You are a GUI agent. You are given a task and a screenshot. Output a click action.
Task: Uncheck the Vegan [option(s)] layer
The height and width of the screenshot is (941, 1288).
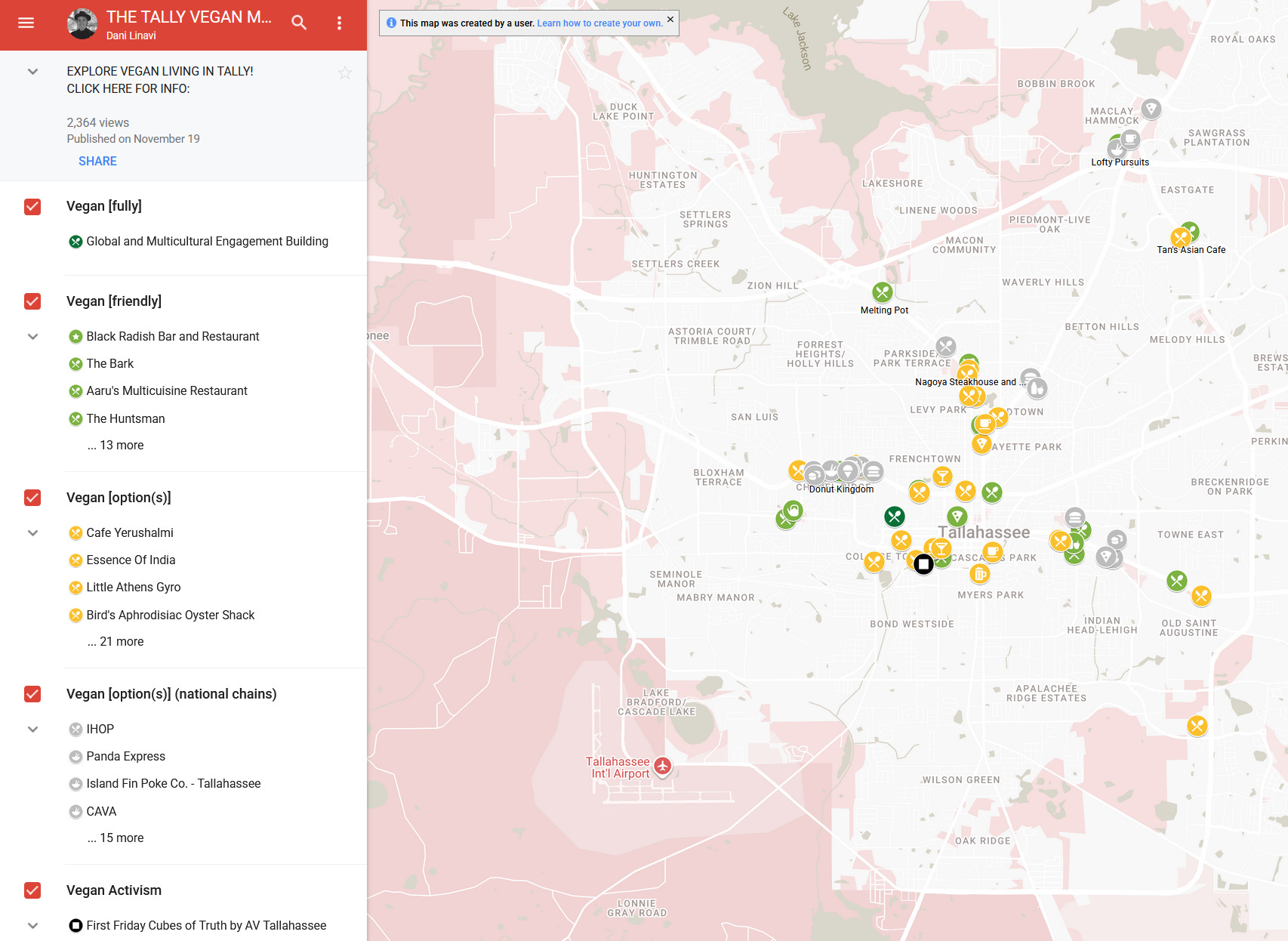pyautogui.click(x=32, y=498)
